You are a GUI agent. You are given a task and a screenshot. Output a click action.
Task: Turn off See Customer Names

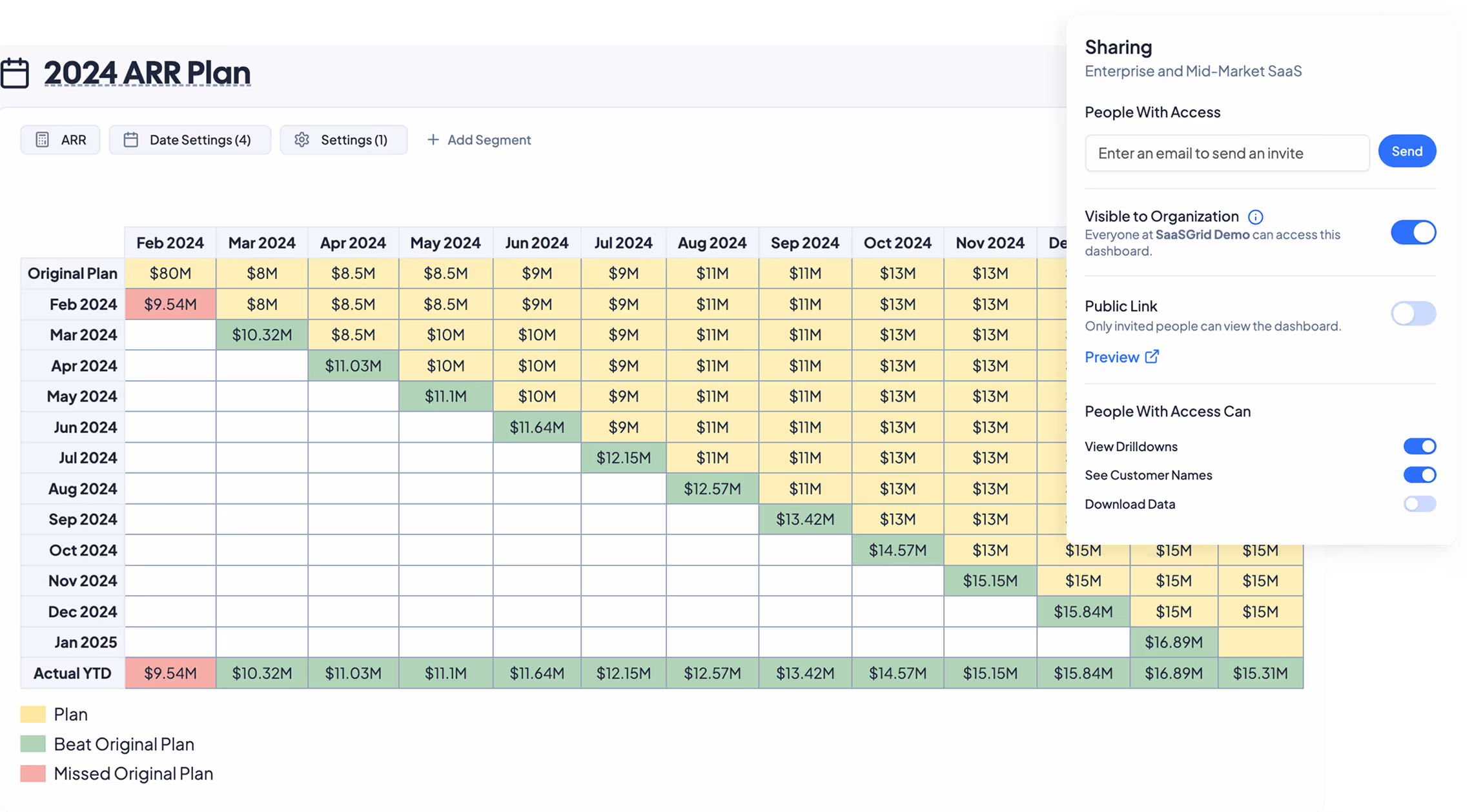click(1419, 475)
